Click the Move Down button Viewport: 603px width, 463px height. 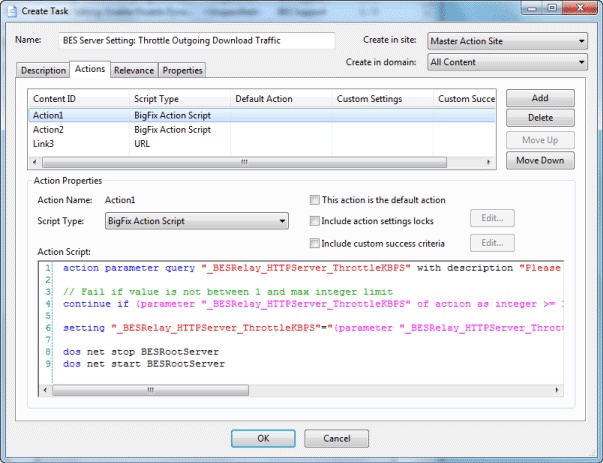540,160
